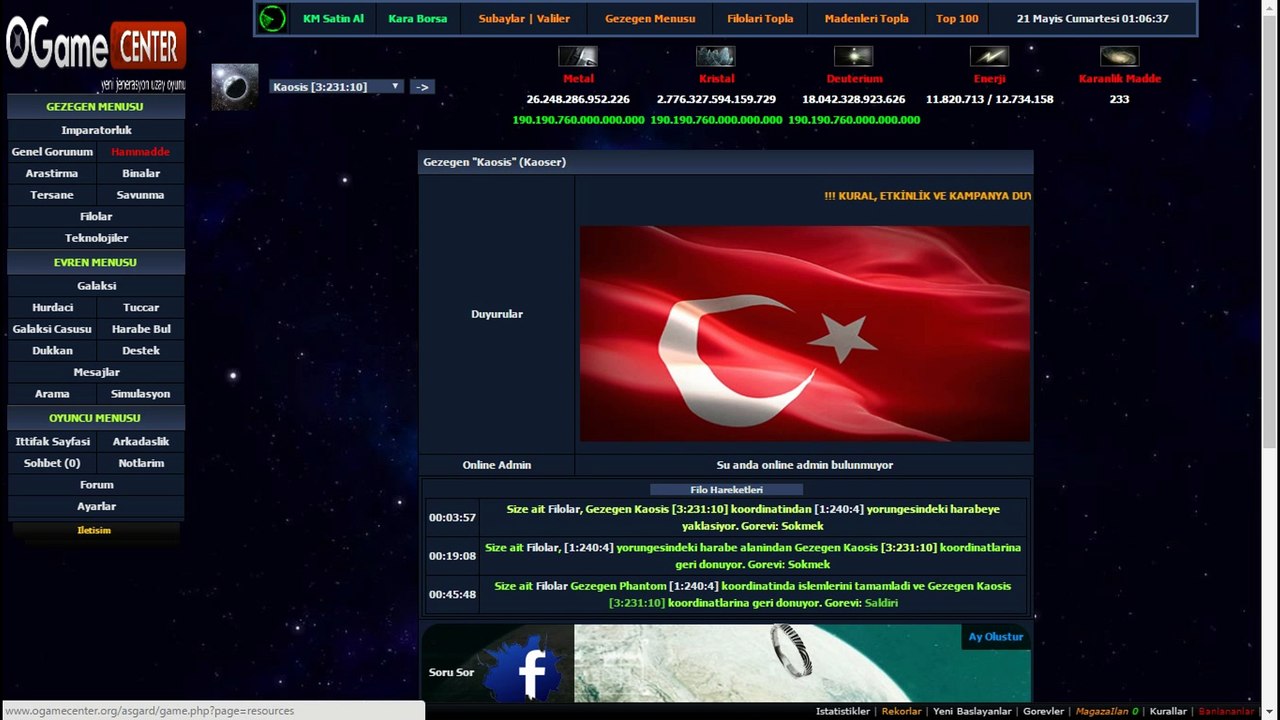Image resolution: width=1280 pixels, height=720 pixels.
Task: Open the Destek support page
Action: coord(141,351)
